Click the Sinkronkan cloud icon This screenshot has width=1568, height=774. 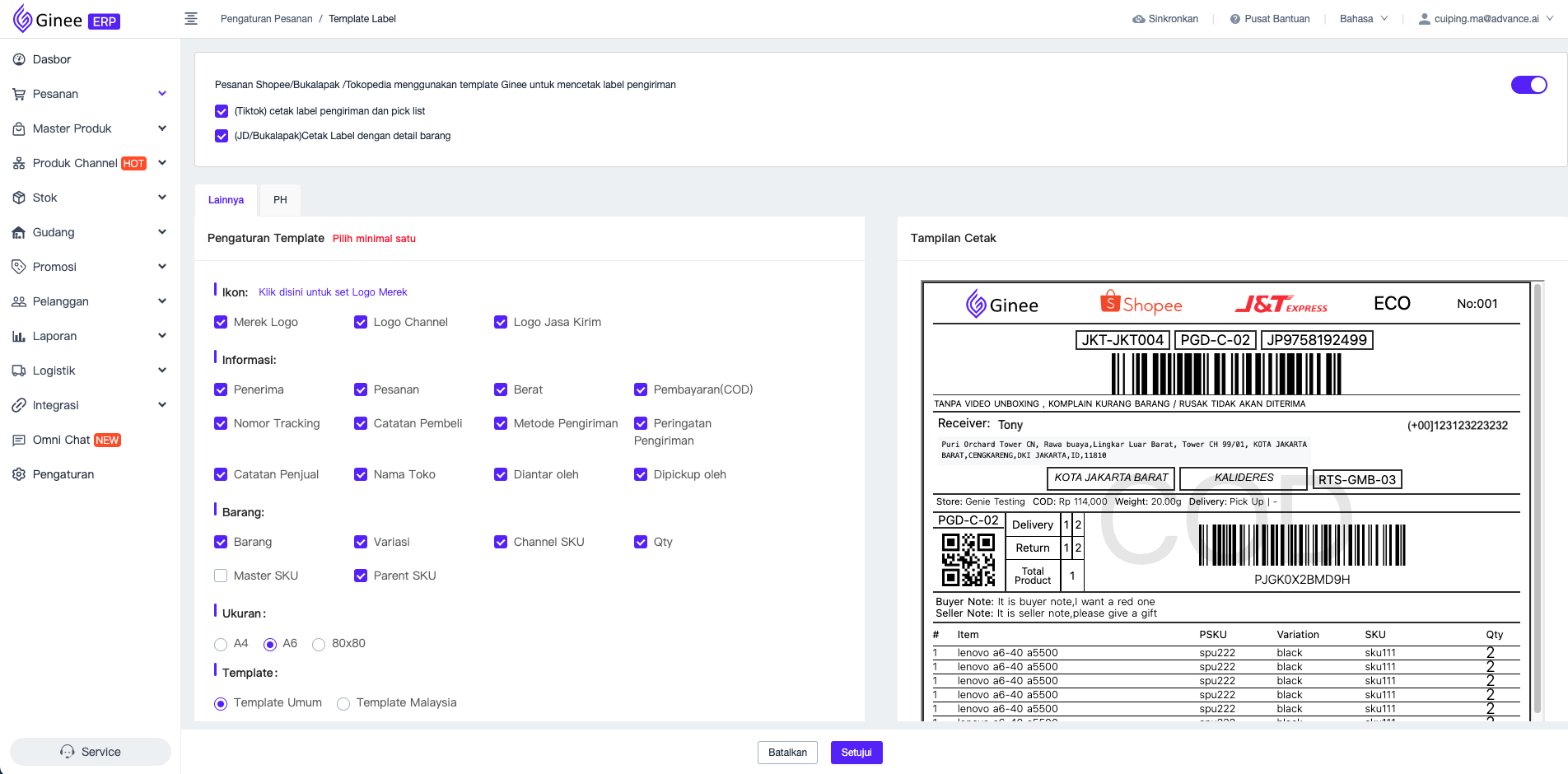(x=1139, y=19)
